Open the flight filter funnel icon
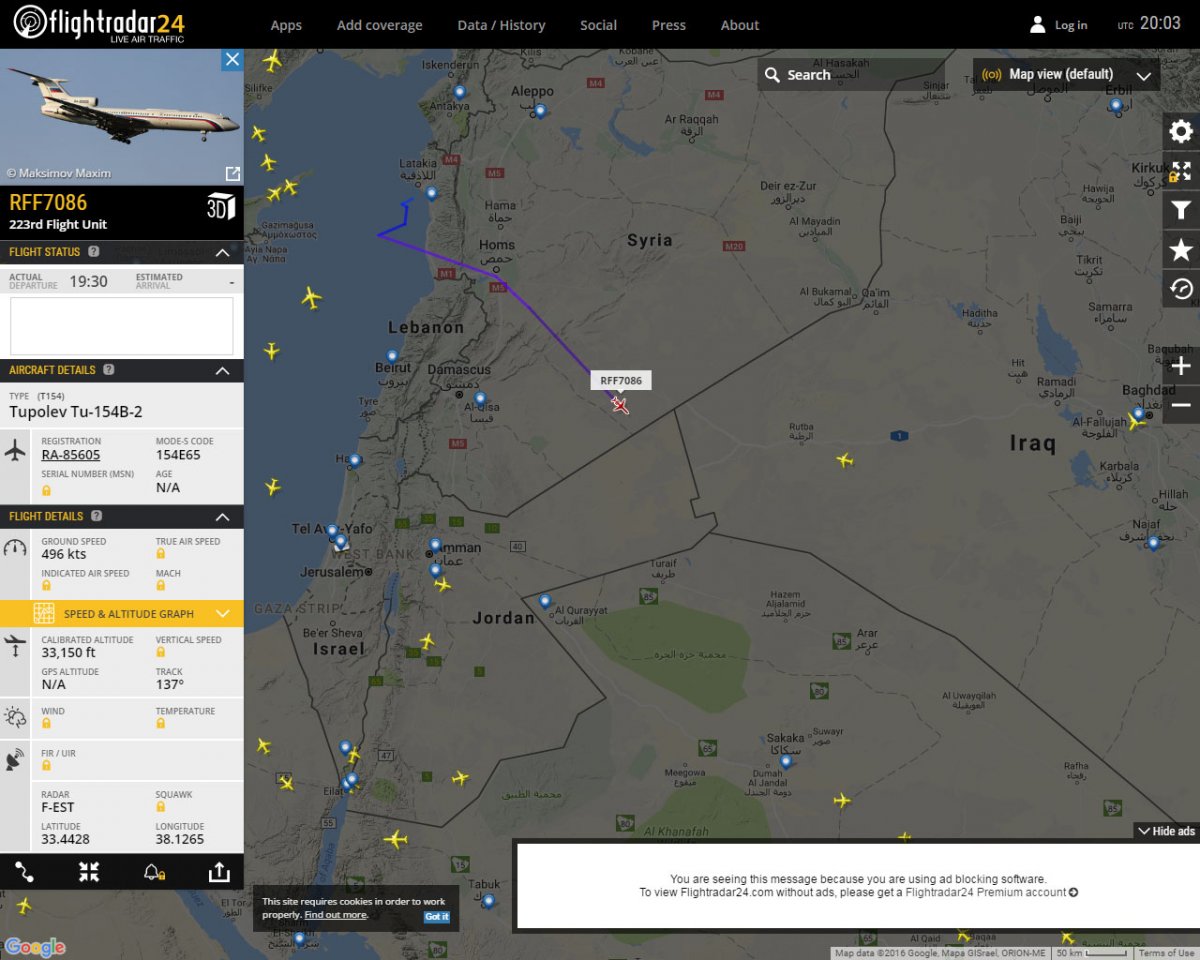The image size is (1200, 960). 1181,210
